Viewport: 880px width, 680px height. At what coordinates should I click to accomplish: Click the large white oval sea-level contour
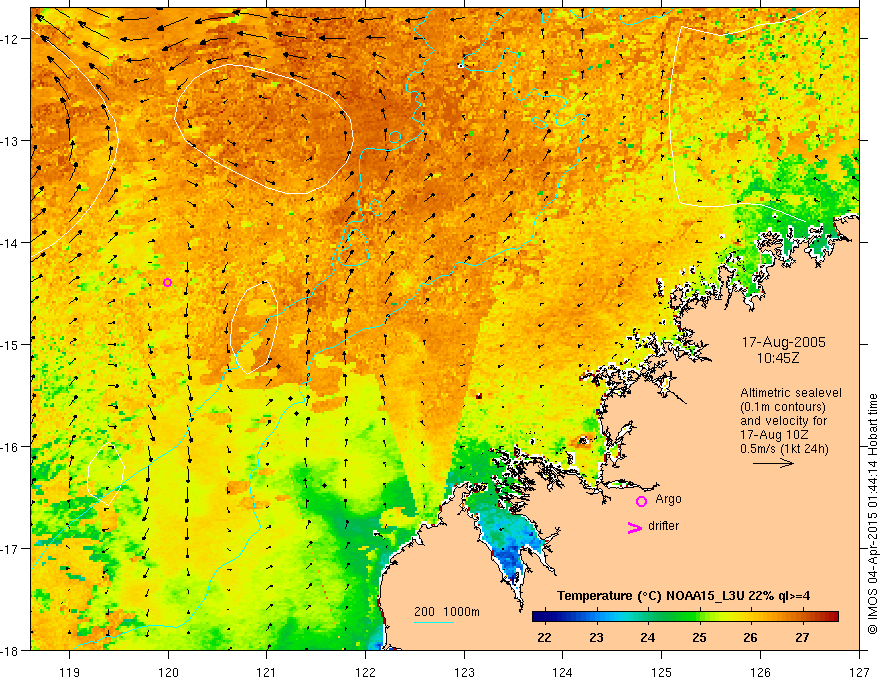pos(264,129)
